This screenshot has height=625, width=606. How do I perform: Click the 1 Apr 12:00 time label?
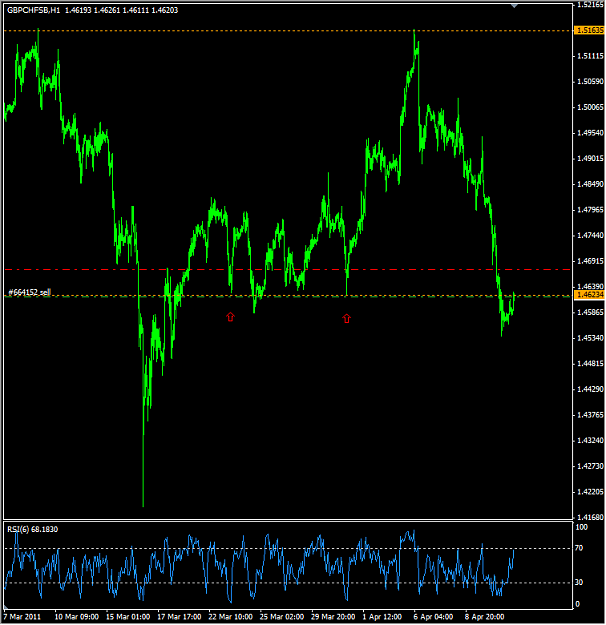[382, 617]
